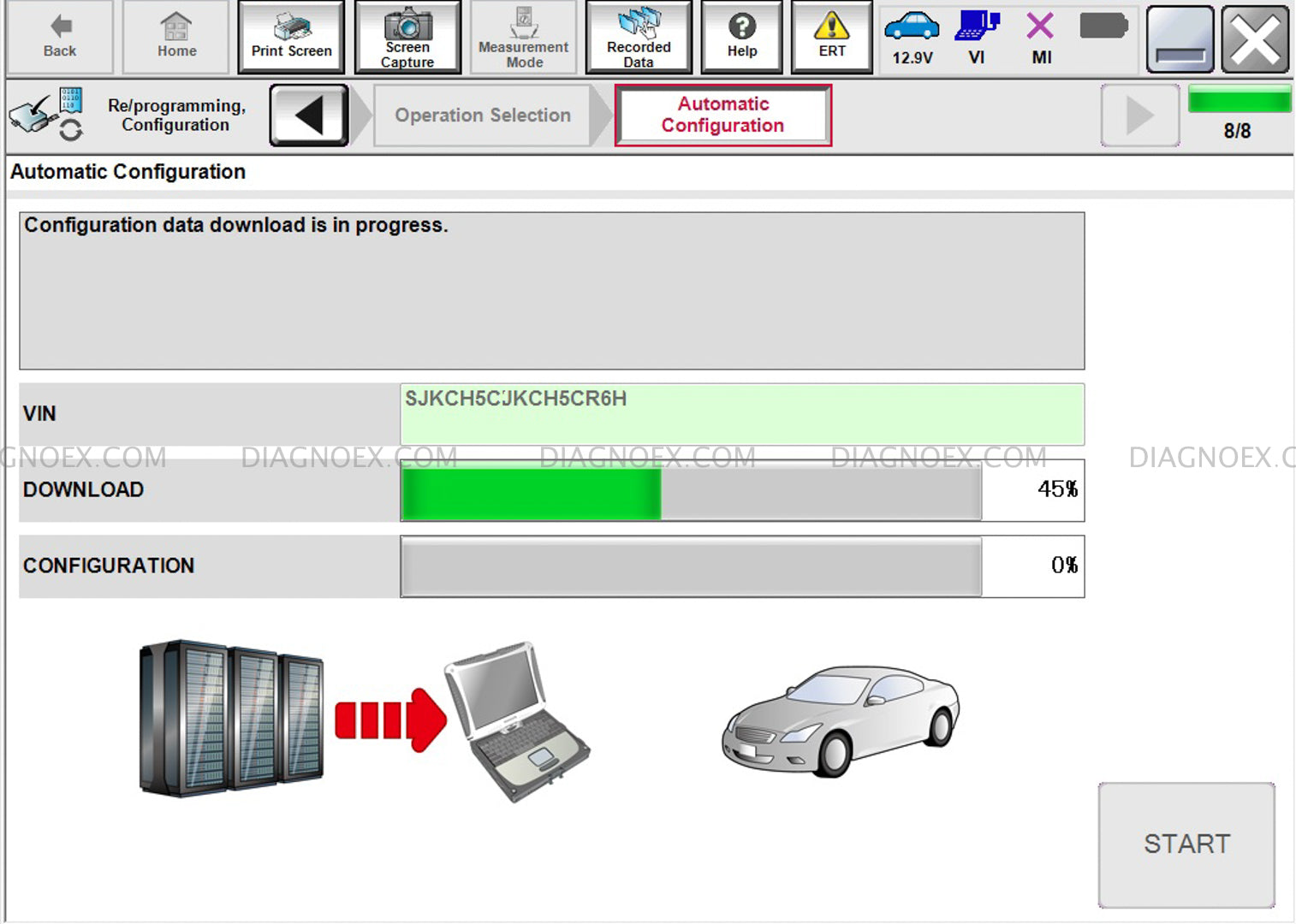Screen dimensions: 1296x924
Task: Go to the previous step with the left arrow
Action: [x=308, y=115]
